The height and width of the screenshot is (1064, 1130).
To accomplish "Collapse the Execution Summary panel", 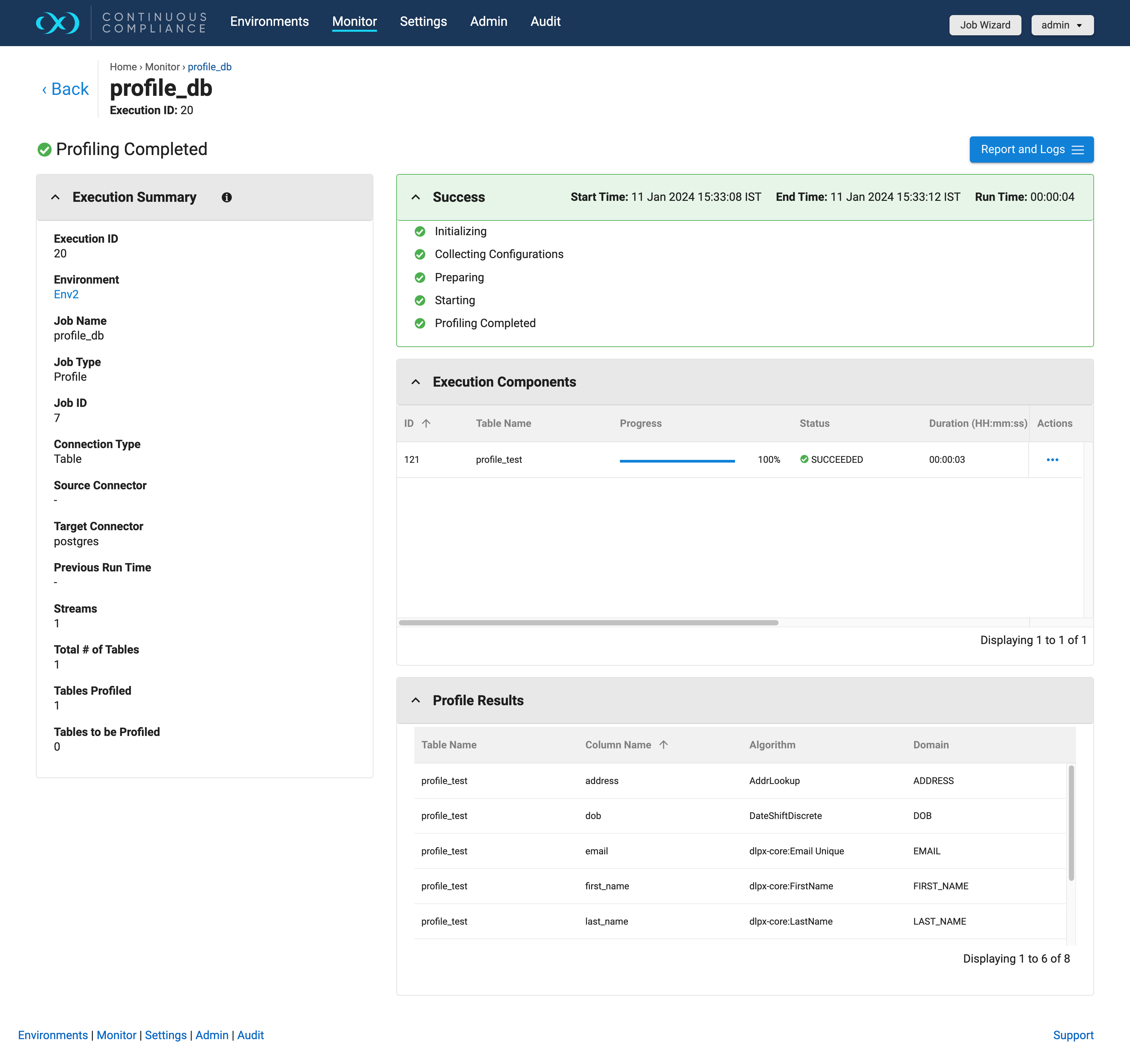I will (55, 197).
